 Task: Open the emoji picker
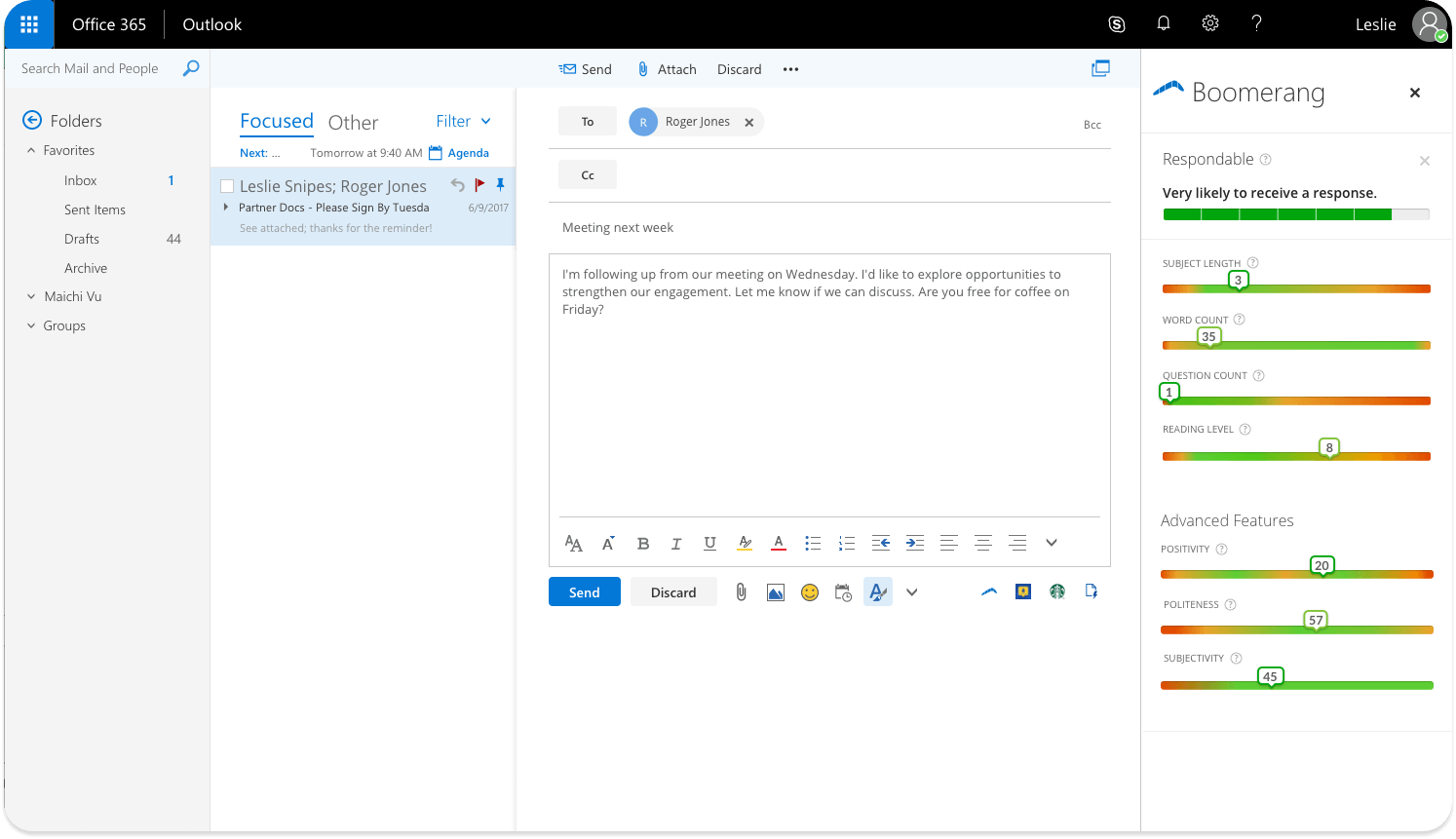pyautogui.click(x=810, y=592)
